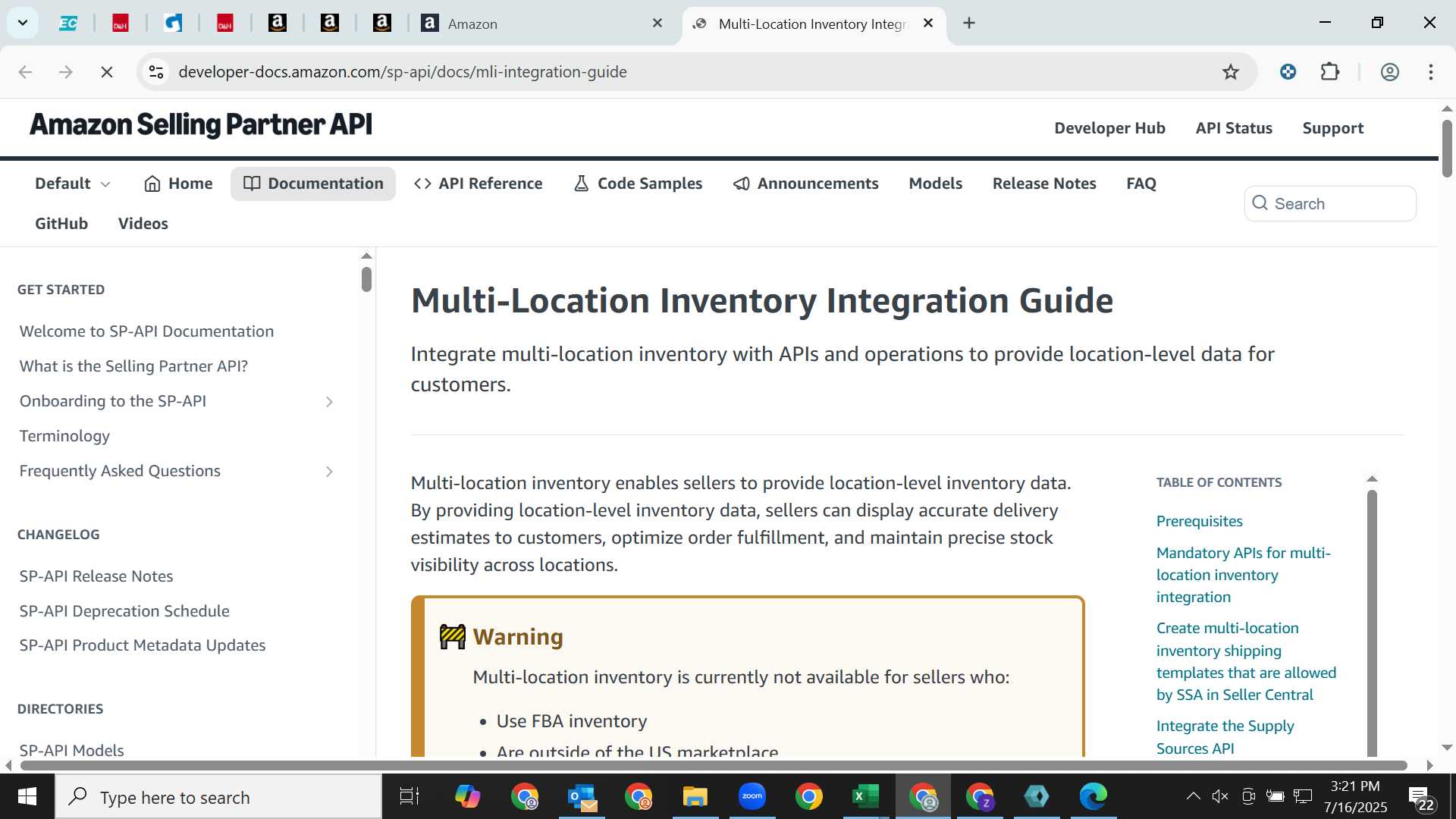This screenshot has height=819, width=1456.
Task: Open the tab search dropdown arrow
Action: (x=23, y=23)
